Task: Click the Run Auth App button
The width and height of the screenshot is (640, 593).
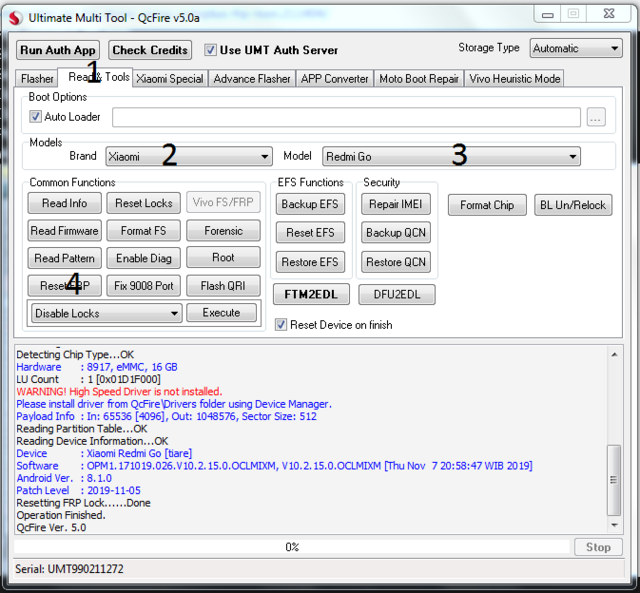Action: pos(58,50)
